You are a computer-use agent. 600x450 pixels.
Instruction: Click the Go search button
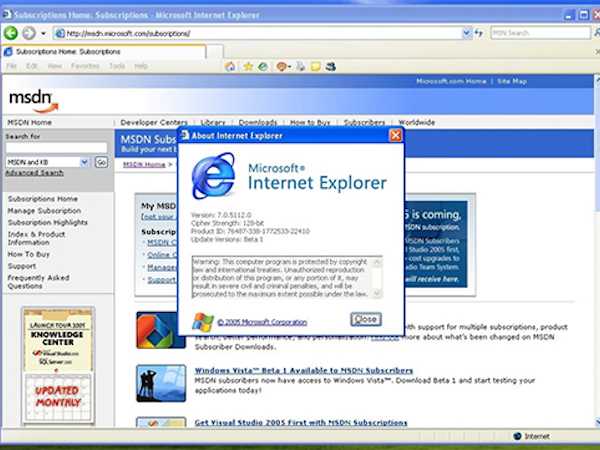[x=101, y=162]
